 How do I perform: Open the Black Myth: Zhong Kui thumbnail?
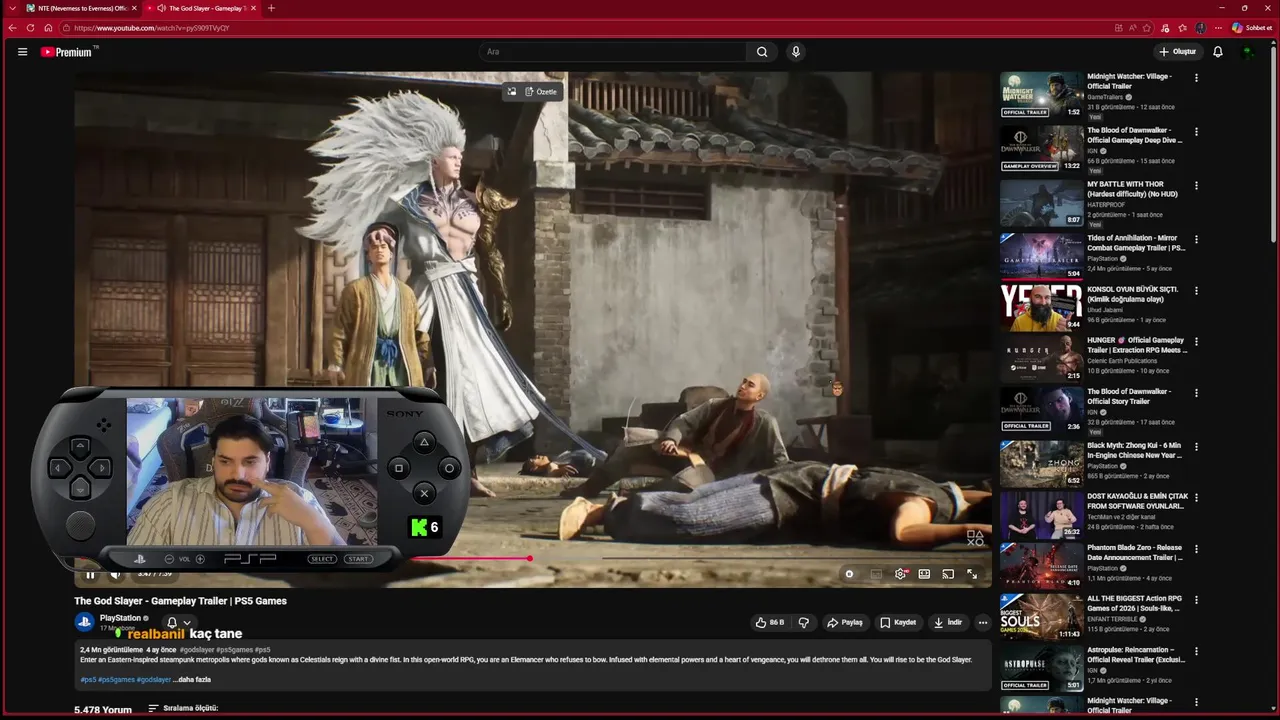[x=1041, y=463]
